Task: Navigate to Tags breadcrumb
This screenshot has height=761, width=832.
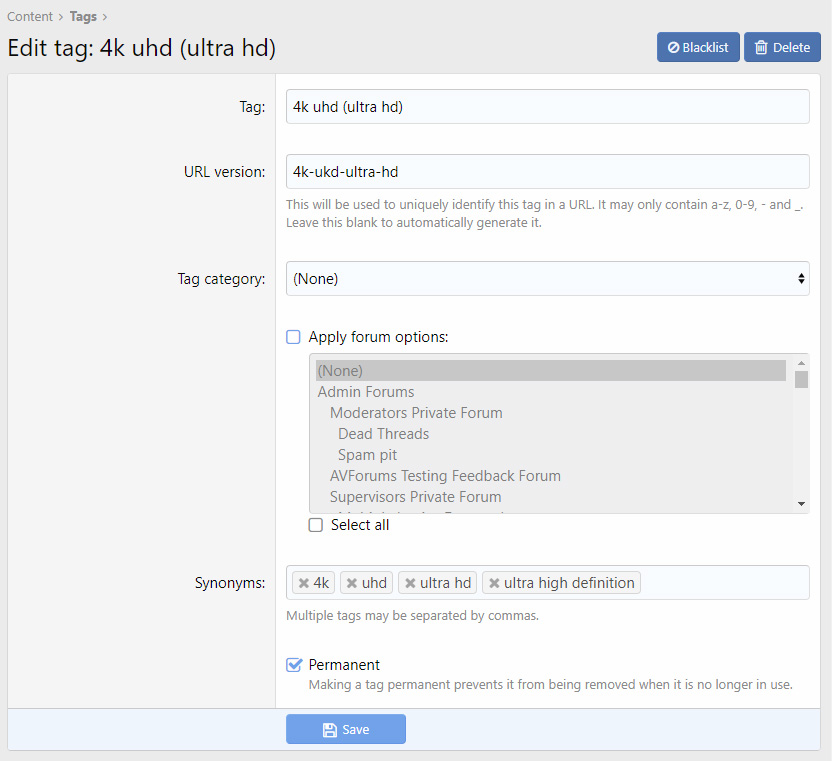Action: [83, 16]
